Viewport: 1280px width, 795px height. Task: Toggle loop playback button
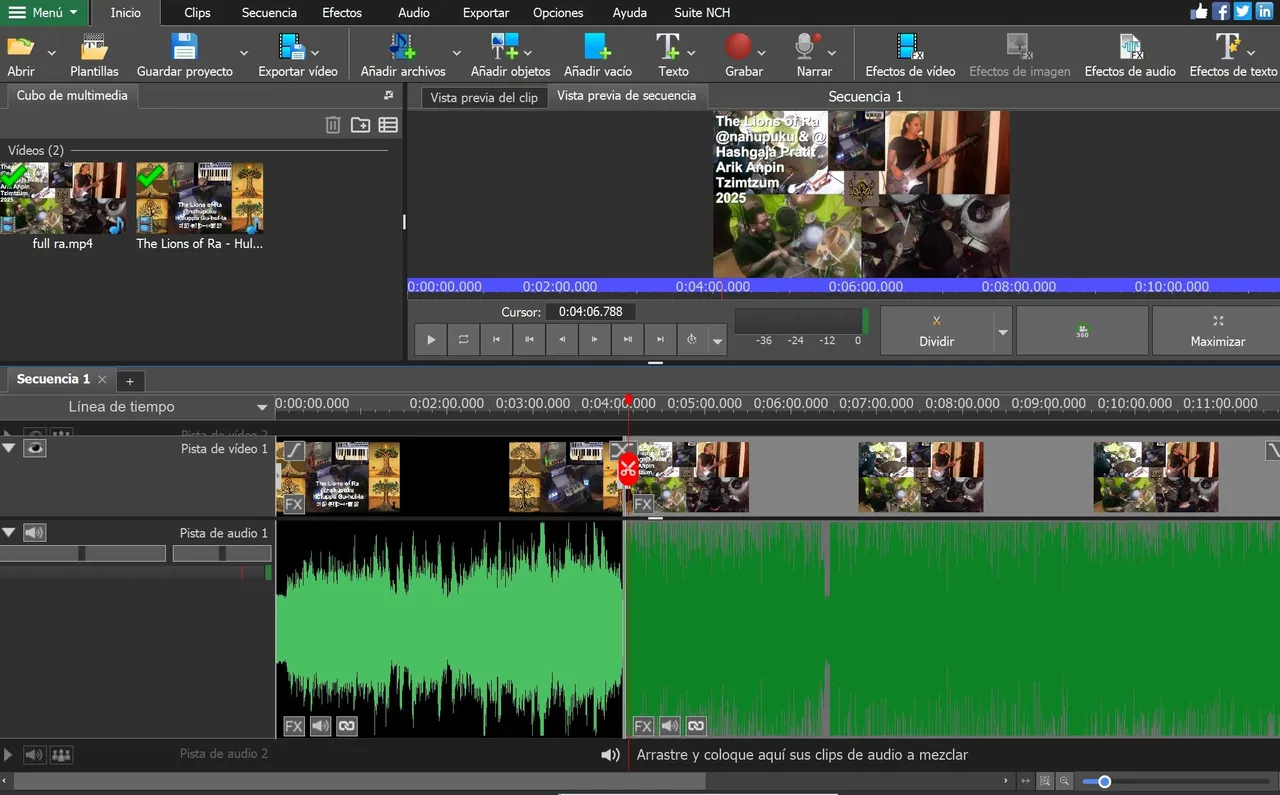point(464,340)
